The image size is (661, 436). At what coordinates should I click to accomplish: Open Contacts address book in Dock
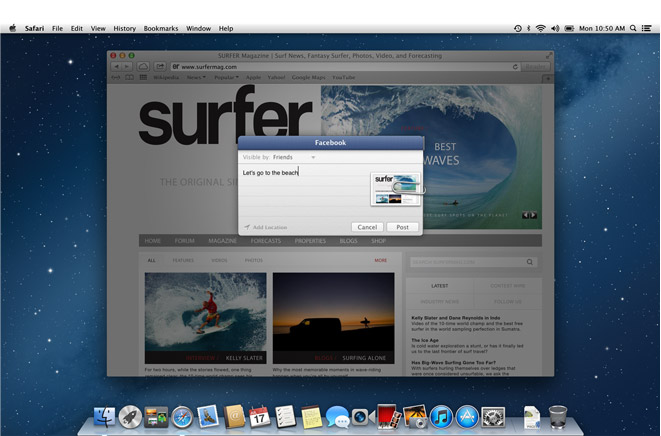click(x=234, y=417)
